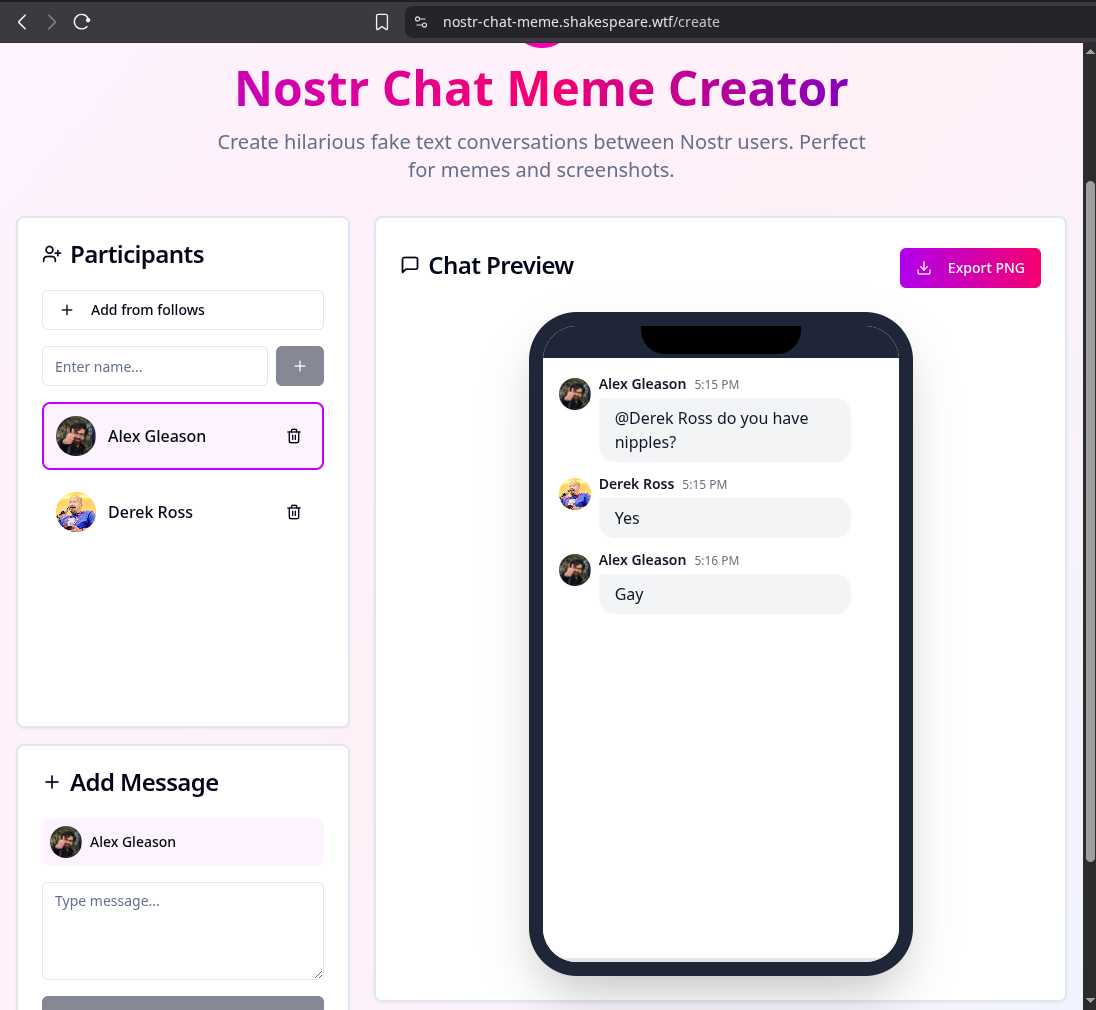Click the "Gay" message bubble

pyautogui.click(x=725, y=594)
